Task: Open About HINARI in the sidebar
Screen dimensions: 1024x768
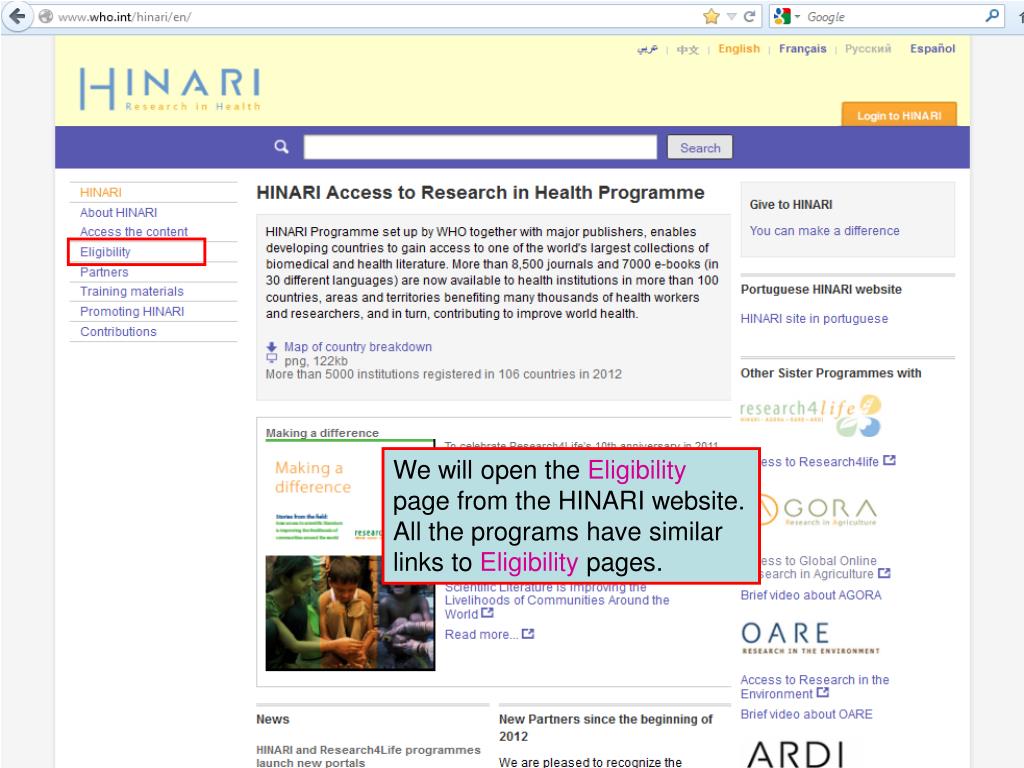Action: click(x=118, y=212)
